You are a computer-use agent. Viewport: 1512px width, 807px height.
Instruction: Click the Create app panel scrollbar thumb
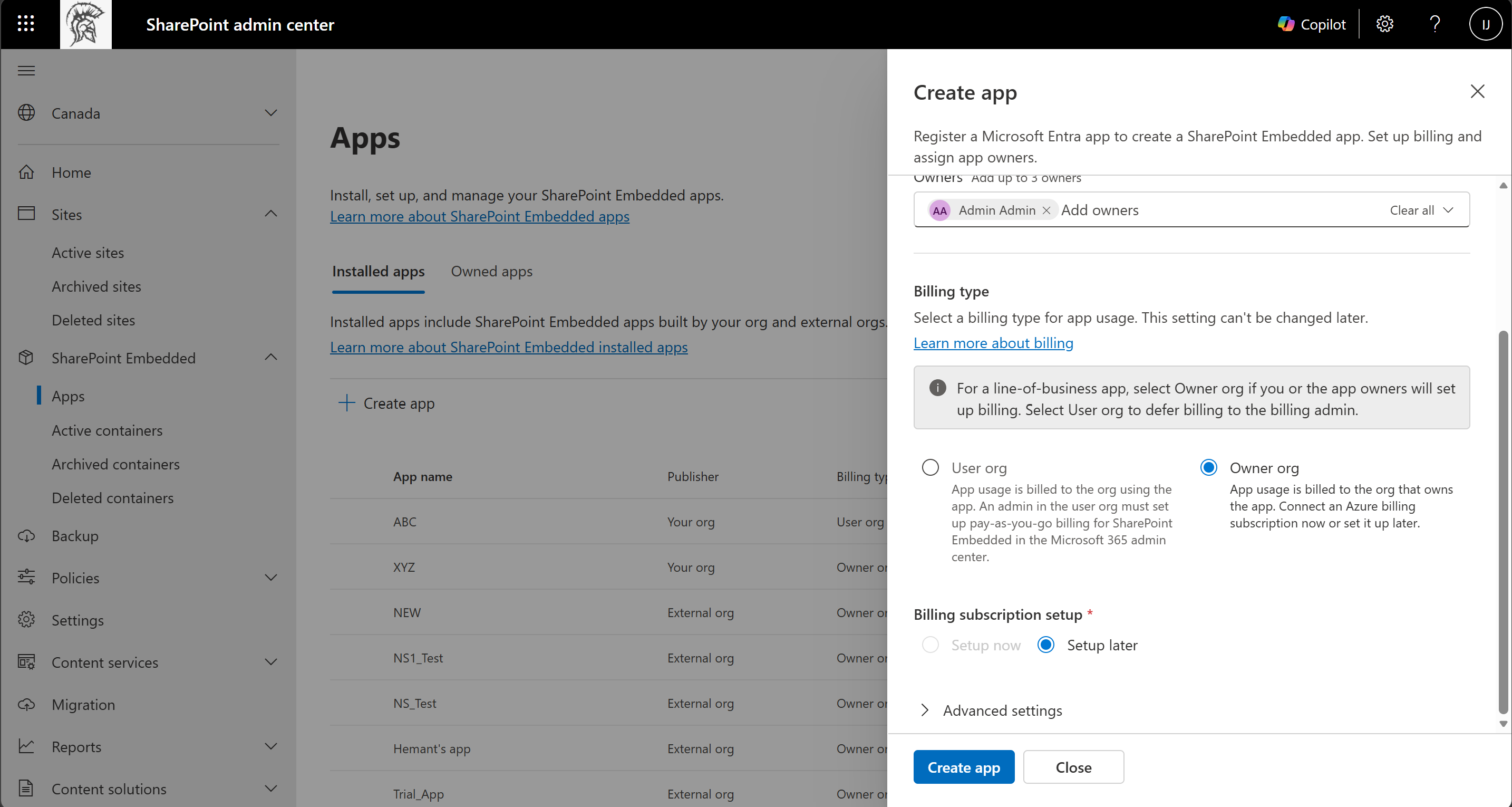[x=1503, y=523]
